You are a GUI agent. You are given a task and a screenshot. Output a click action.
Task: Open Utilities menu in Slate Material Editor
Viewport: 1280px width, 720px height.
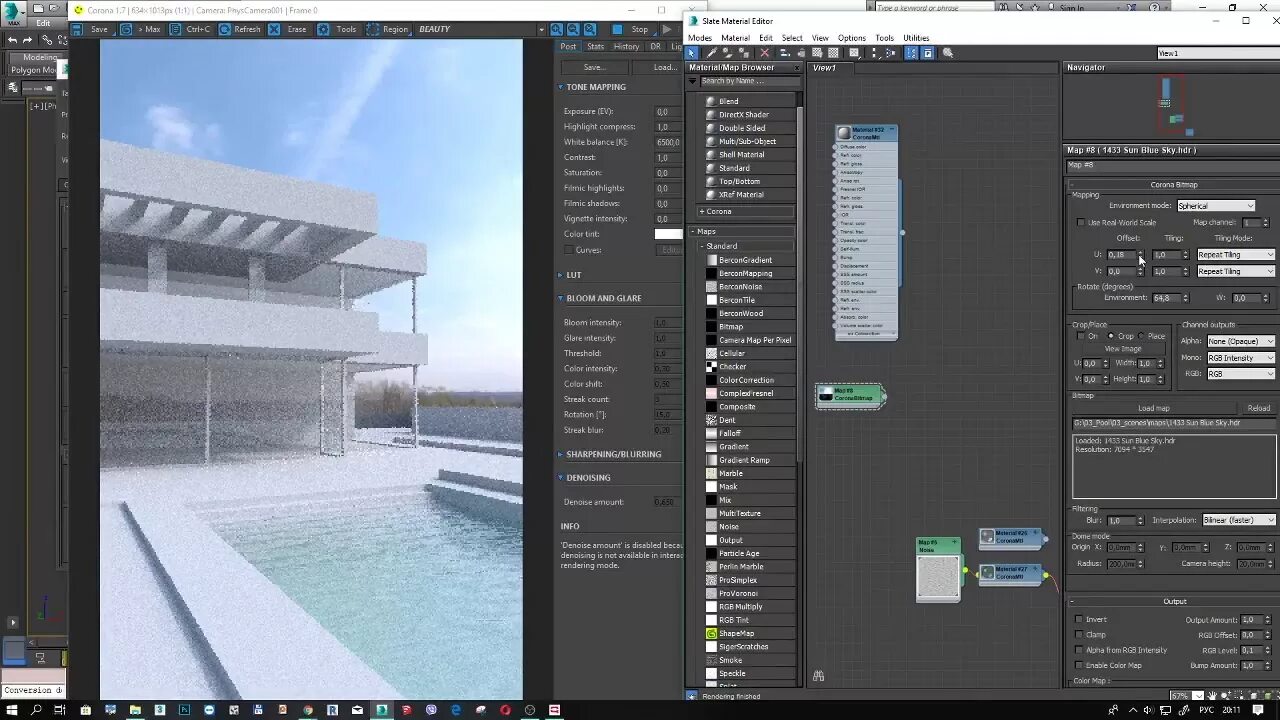[916, 38]
